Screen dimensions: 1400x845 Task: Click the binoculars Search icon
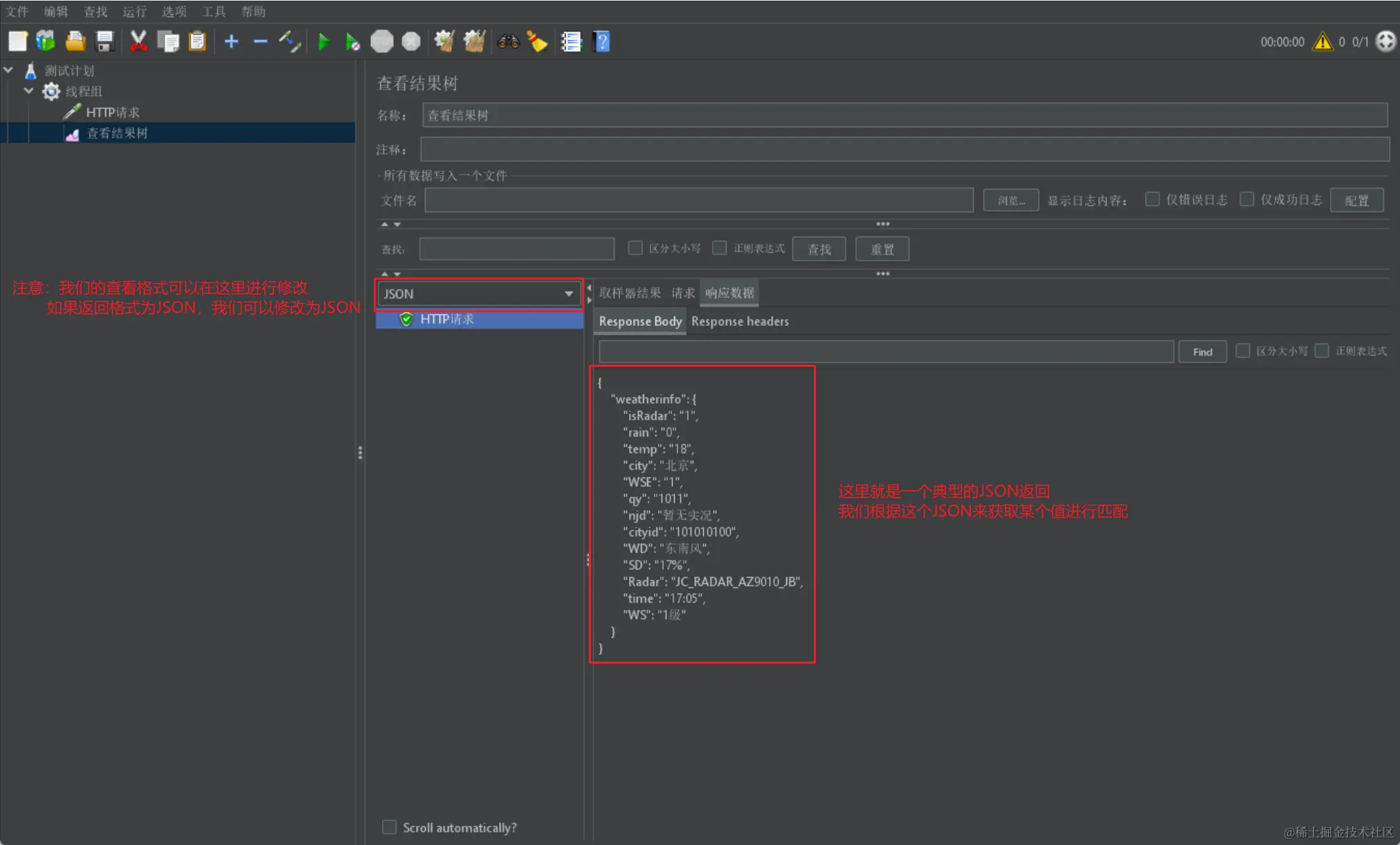coord(508,42)
